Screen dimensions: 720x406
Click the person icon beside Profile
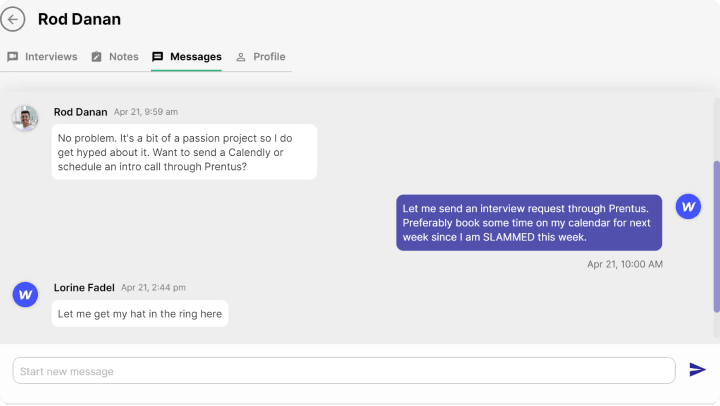pyautogui.click(x=241, y=57)
